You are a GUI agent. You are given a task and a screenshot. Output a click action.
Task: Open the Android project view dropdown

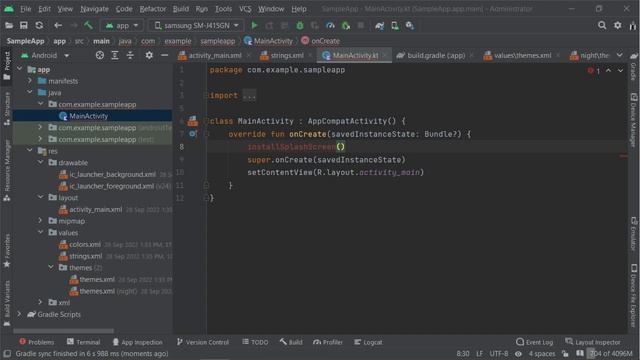pyautogui.click(x=45, y=55)
